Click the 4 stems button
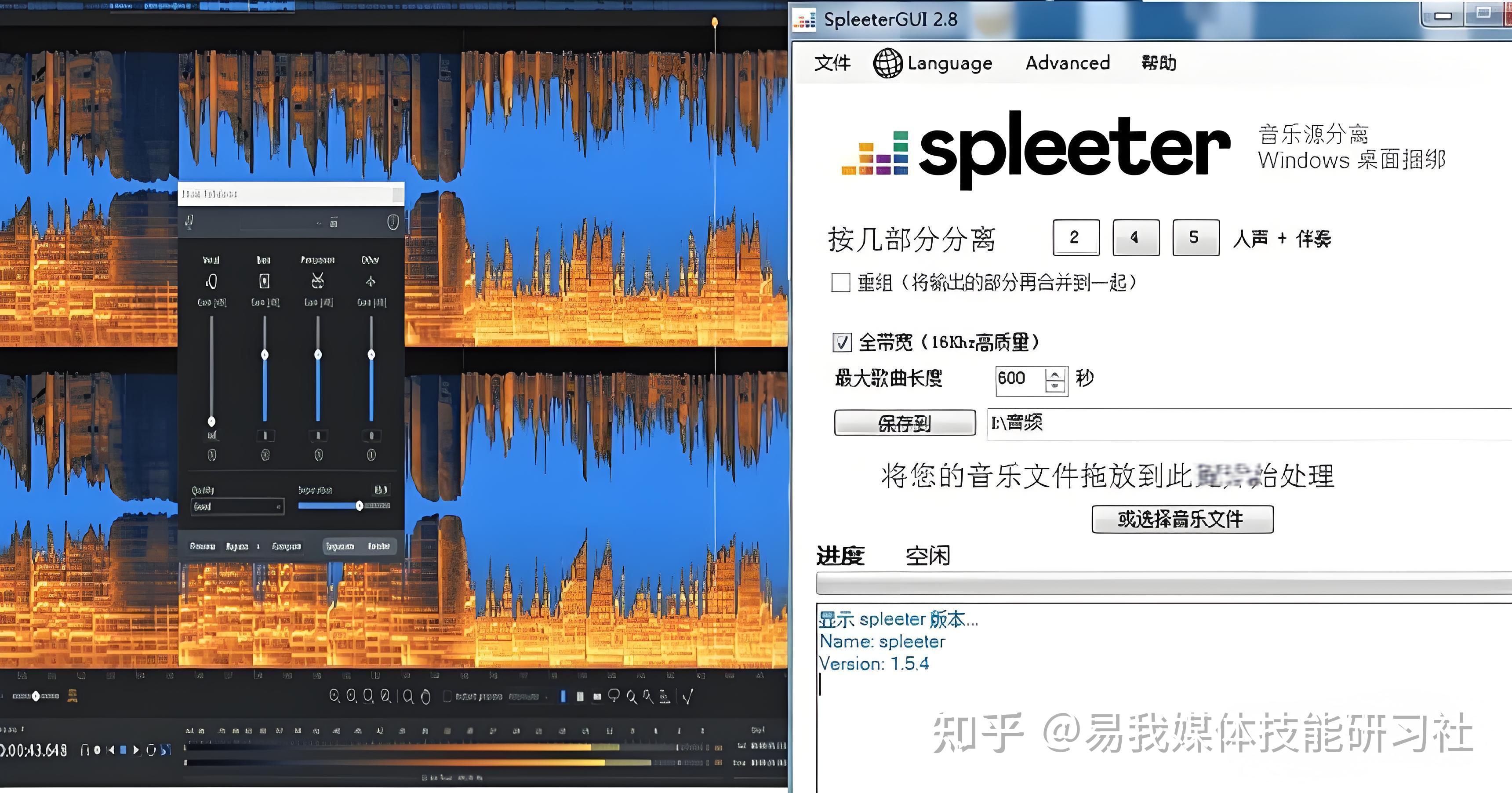The height and width of the screenshot is (793, 1512). click(1136, 237)
